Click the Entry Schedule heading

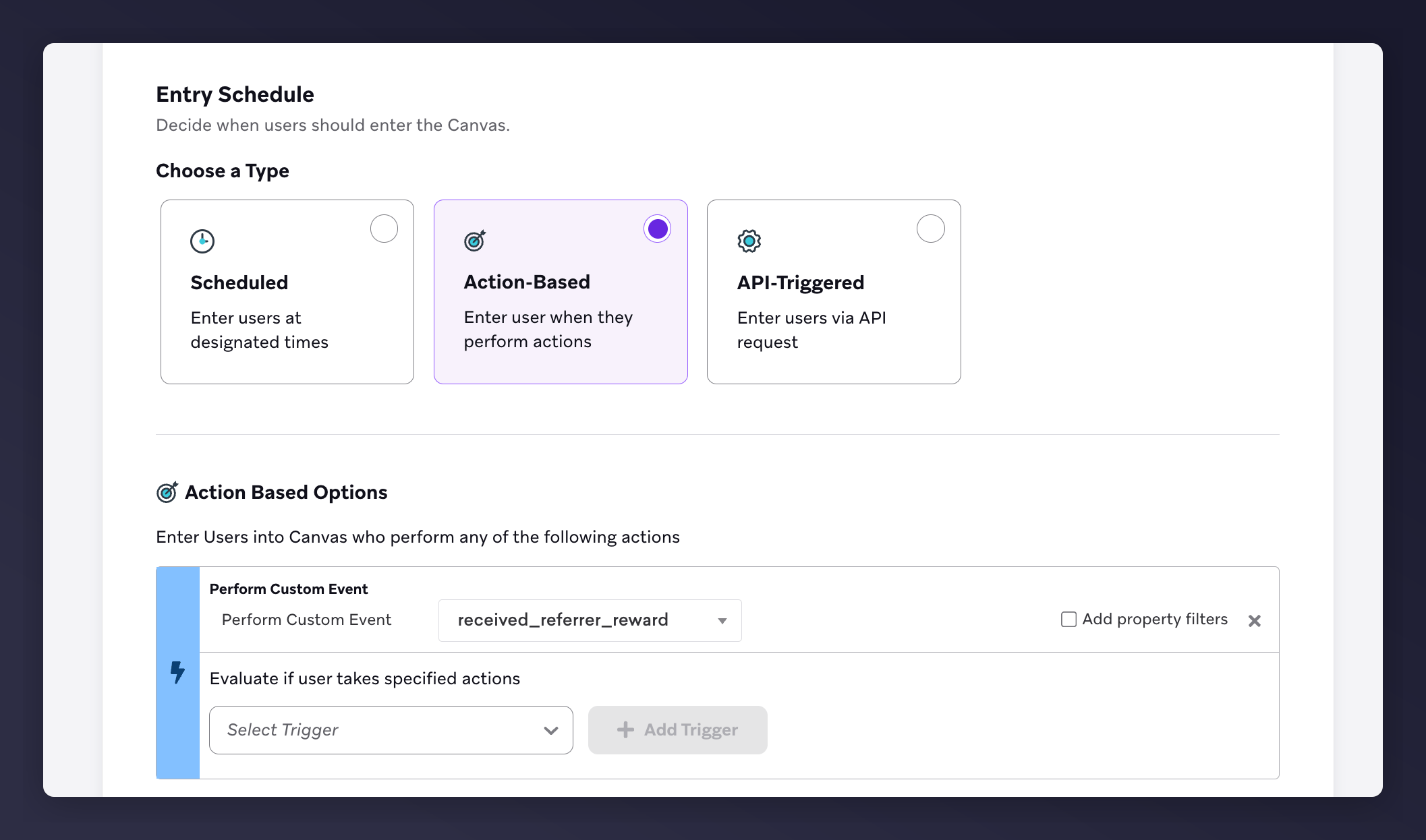click(x=235, y=94)
